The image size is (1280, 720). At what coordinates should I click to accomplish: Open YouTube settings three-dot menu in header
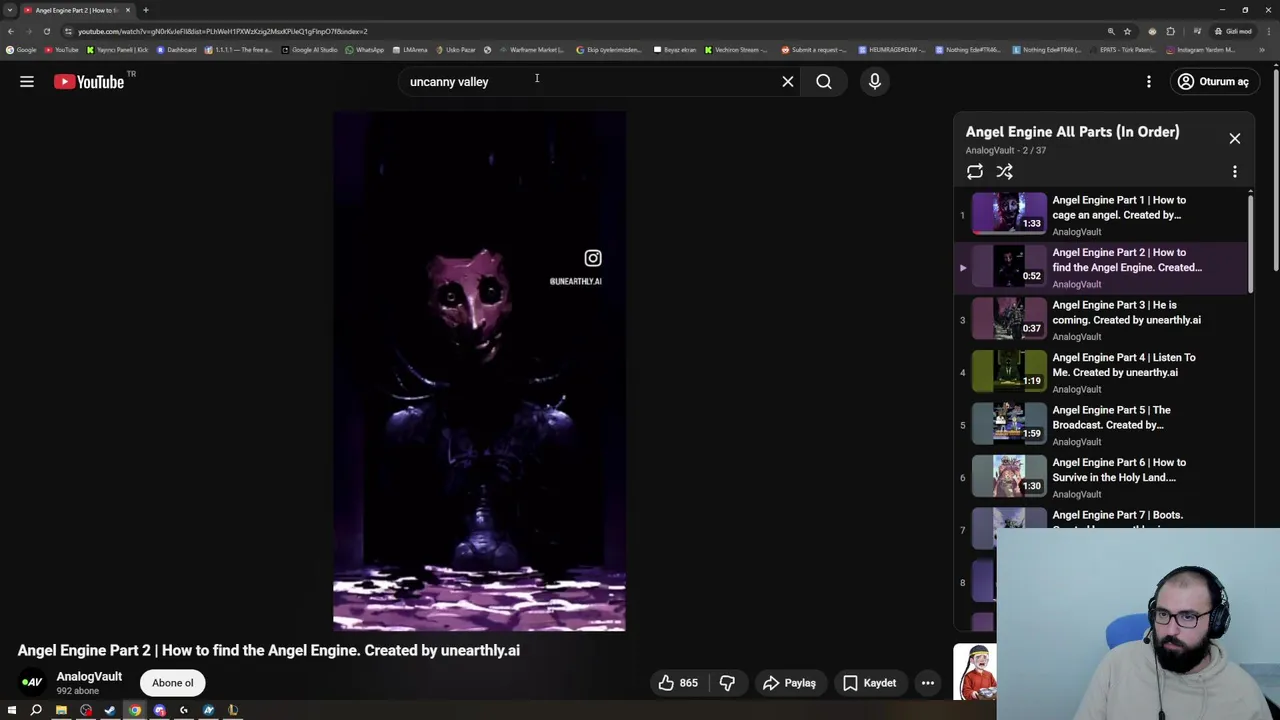[1149, 82]
